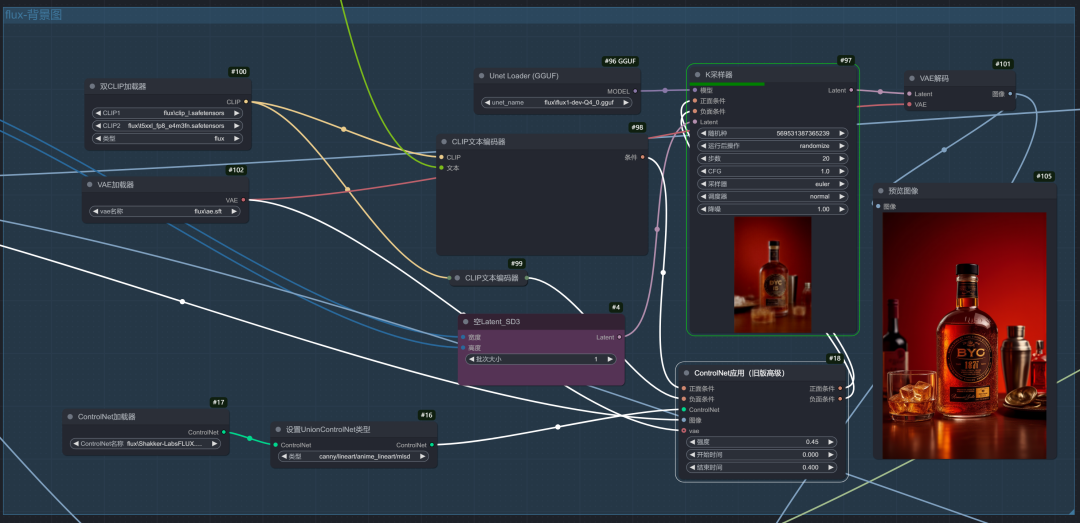This screenshot has width=1080, height=523.
Task: Click the 图像 output port on VAE解码
Action: [x=1010, y=94]
